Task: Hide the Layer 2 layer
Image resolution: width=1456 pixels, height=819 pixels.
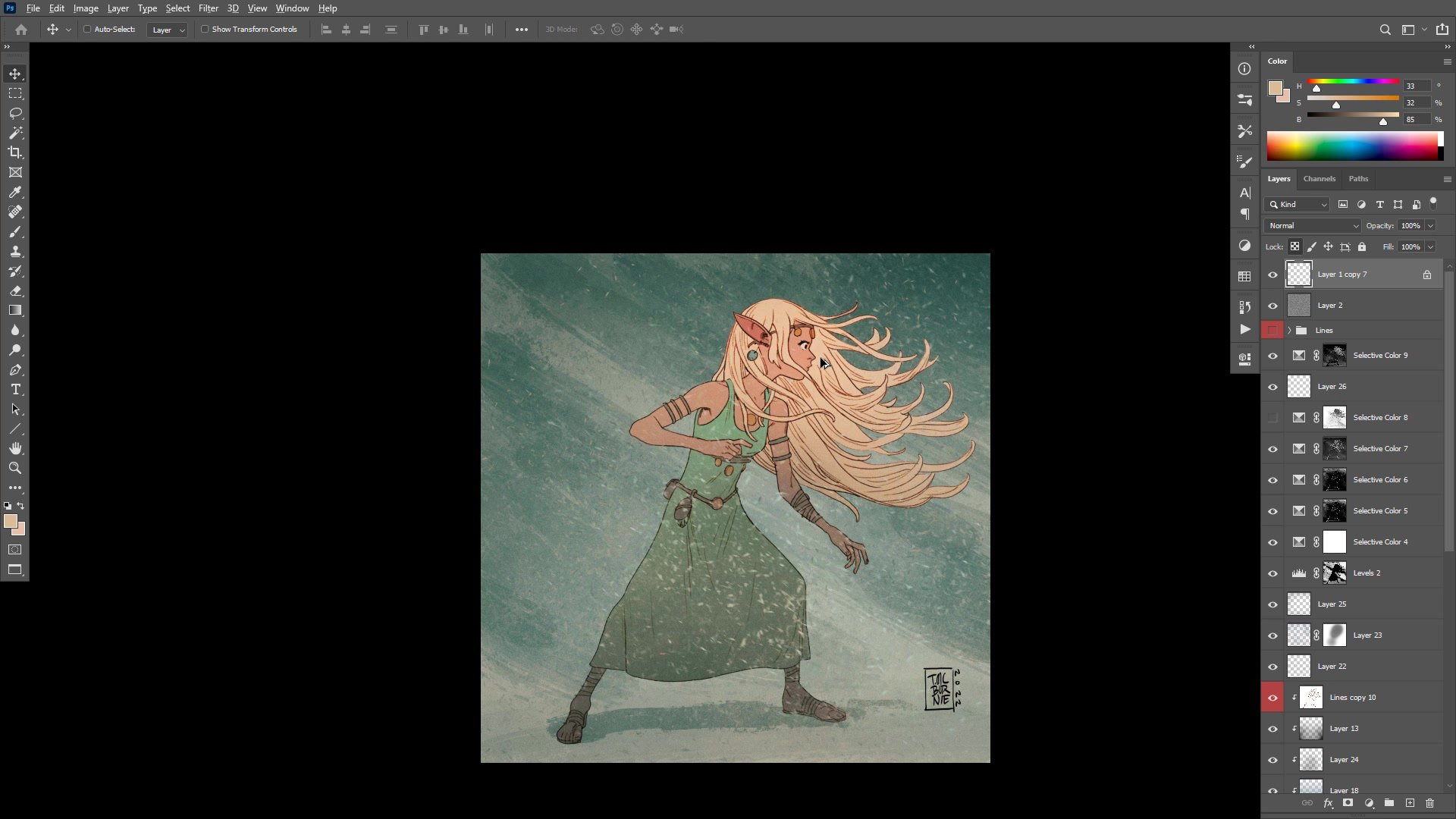Action: pyautogui.click(x=1272, y=306)
